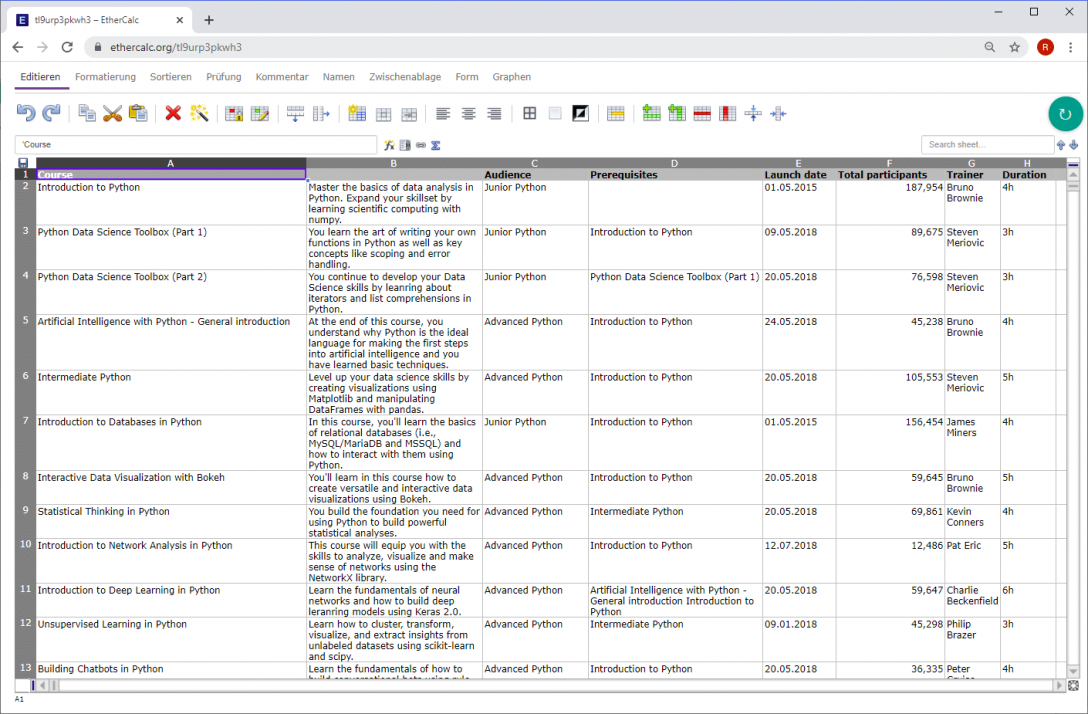Click the scissors cut icon
This screenshot has height=714, width=1088.
[112, 113]
